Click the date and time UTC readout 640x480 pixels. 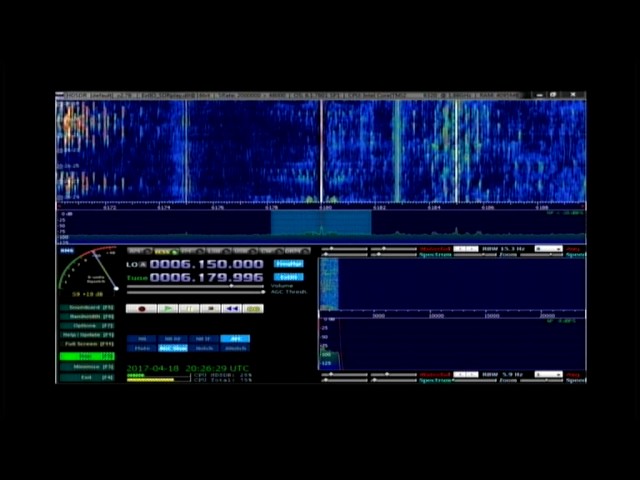pyautogui.click(x=188, y=368)
